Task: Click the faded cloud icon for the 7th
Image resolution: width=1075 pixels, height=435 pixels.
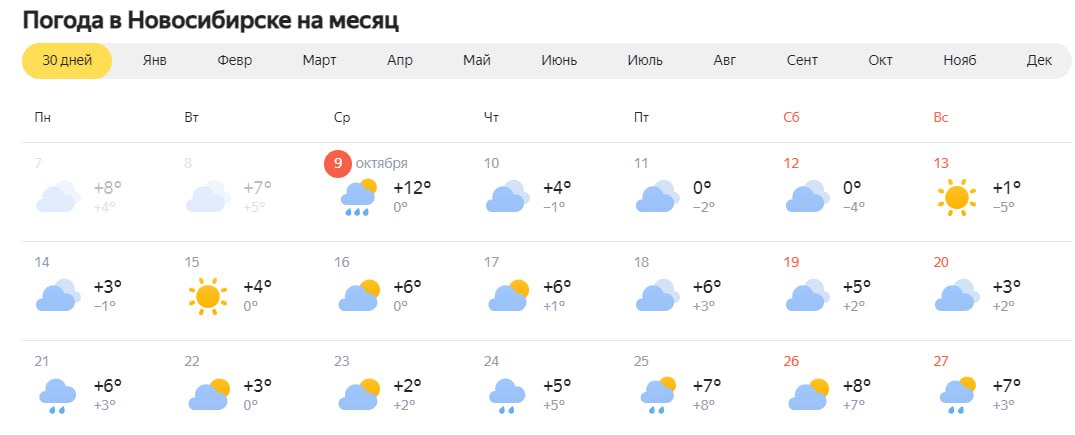Action: click(x=58, y=196)
